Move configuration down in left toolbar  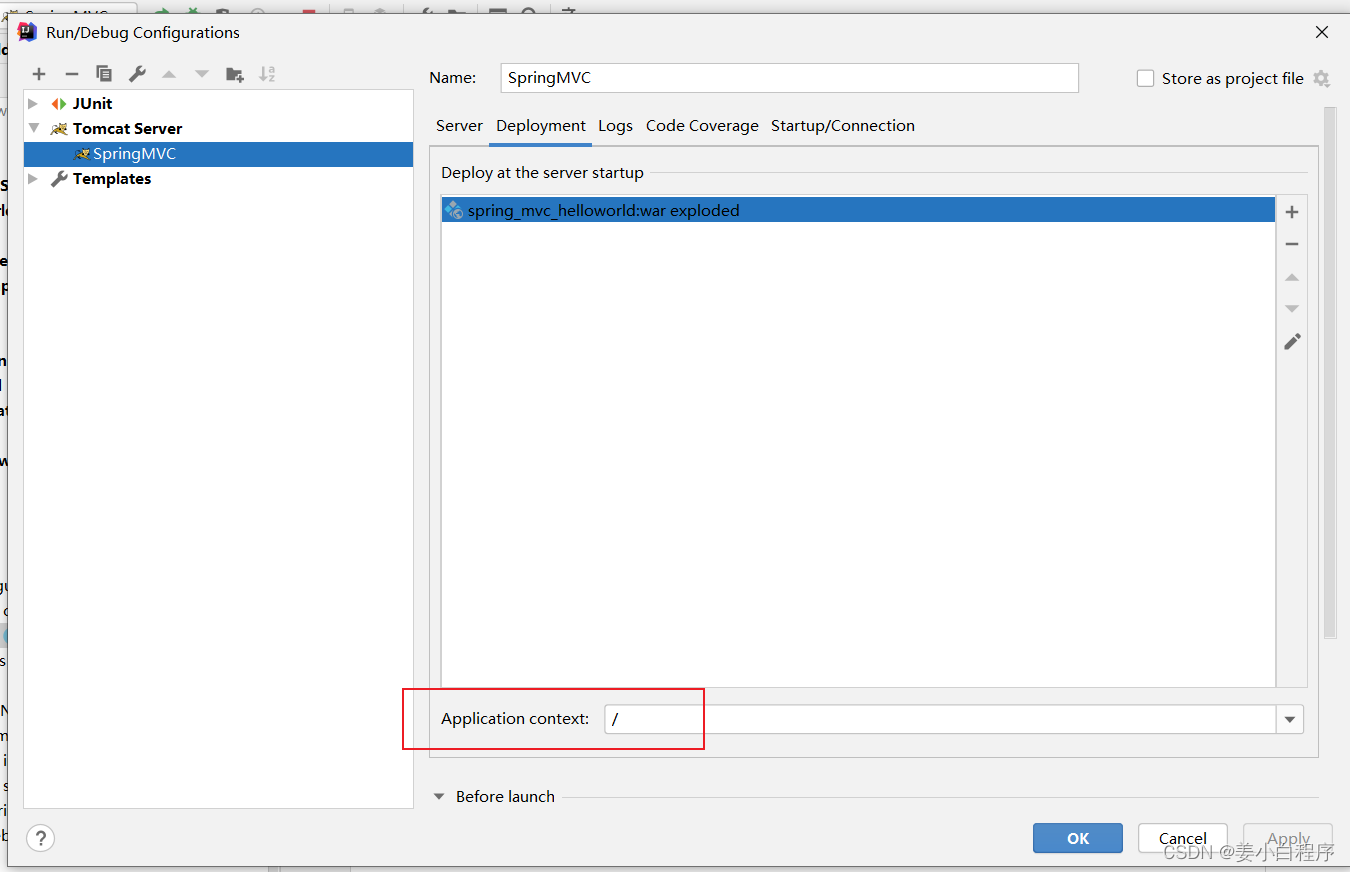(x=202, y=74)
